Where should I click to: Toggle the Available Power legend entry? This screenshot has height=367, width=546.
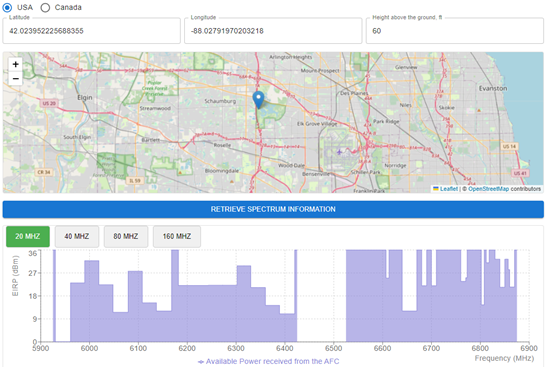pos(268,361)
